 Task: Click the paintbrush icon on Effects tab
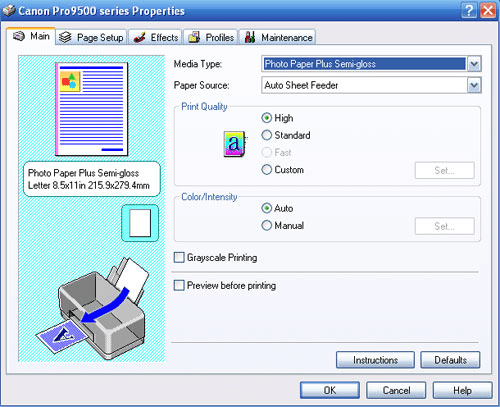[x=139, y=38]
